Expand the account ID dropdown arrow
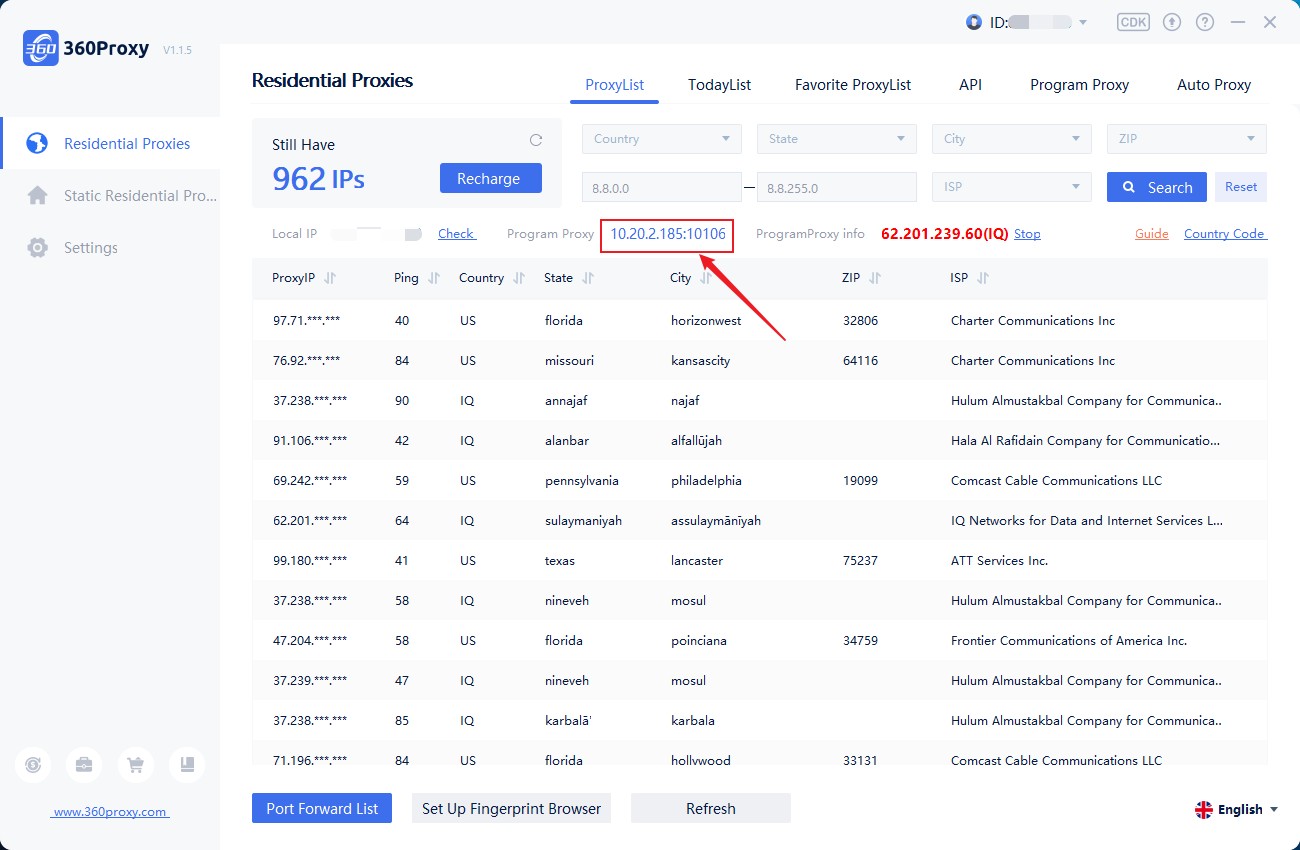The width and height of the screenshot is (1300, 850). coord(1082,22)
